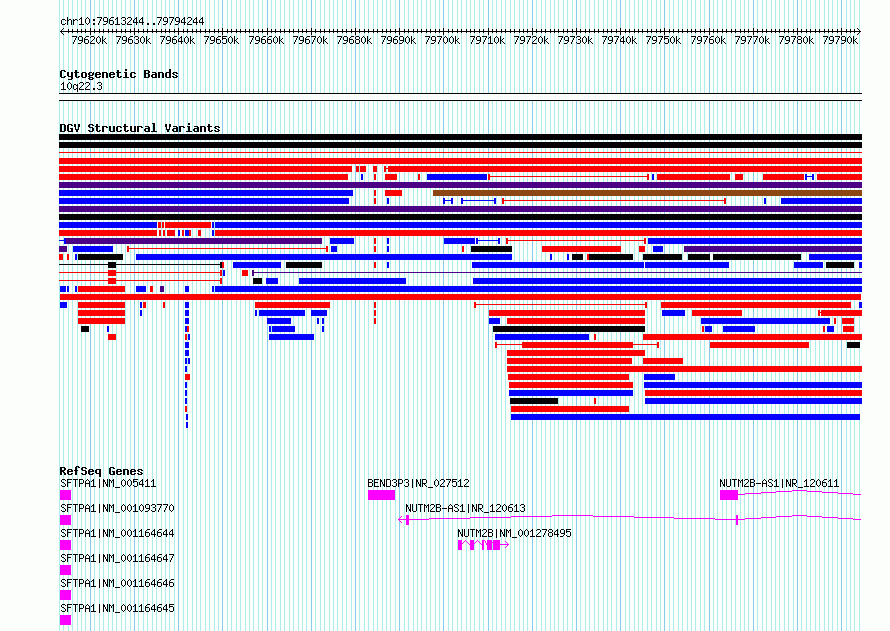This screenshot has width=890, height=631.
Task: Select the brown structural variant bar
Action: 648,193
